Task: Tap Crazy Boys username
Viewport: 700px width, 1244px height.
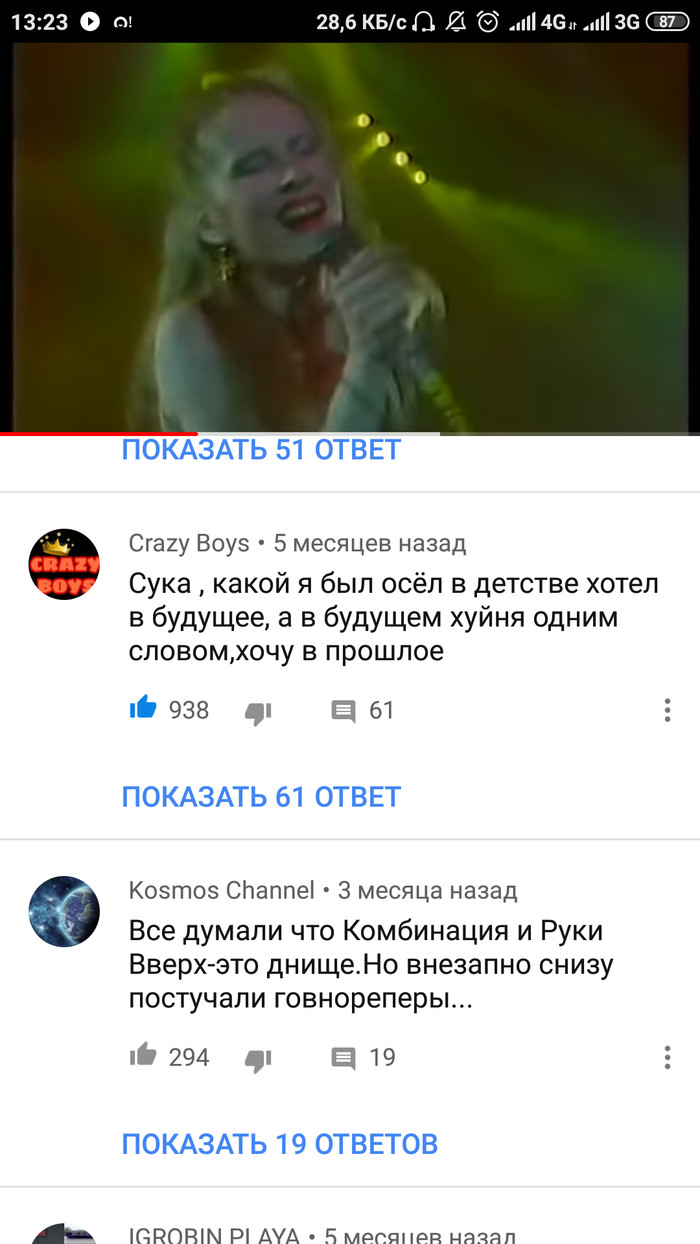Action: (189, 543)
